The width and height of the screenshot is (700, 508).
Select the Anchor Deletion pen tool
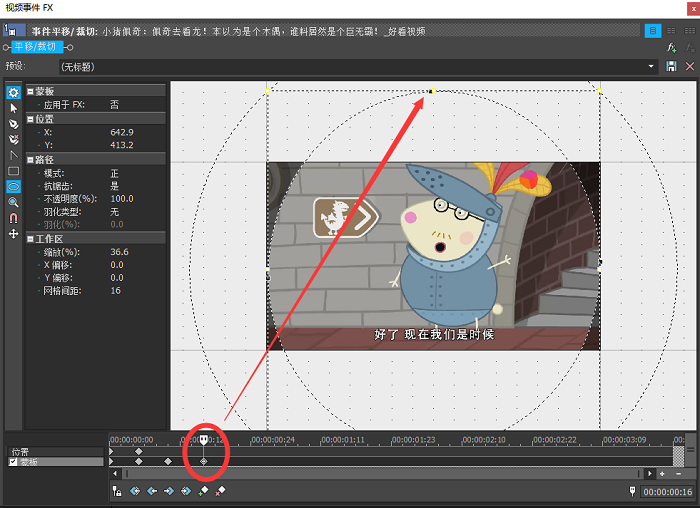[x=13, y=139]
